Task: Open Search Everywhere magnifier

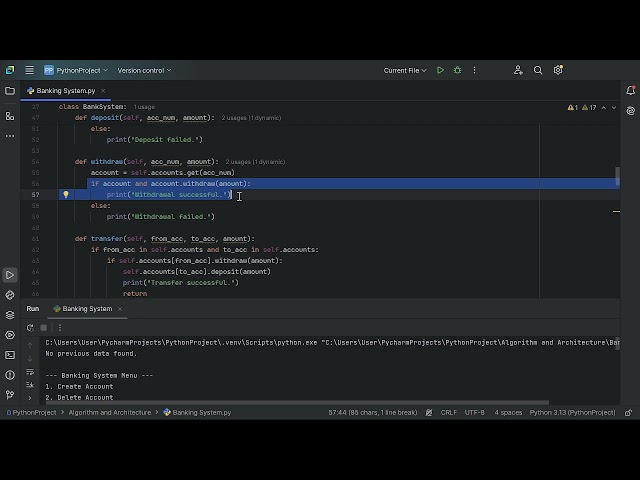Action: 538,70
